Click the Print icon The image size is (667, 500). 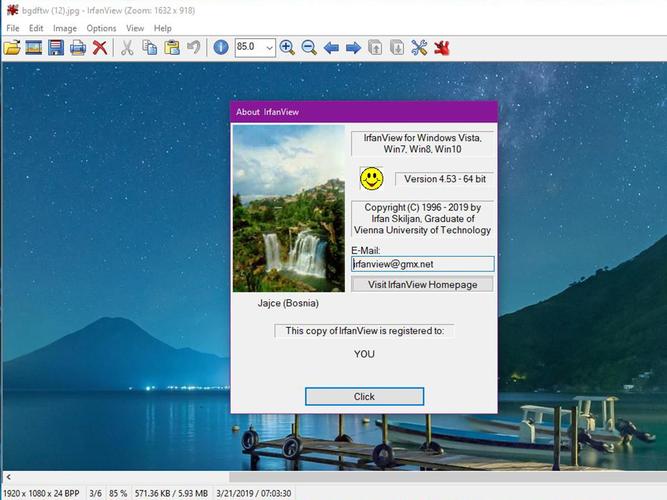coord(78,47)
